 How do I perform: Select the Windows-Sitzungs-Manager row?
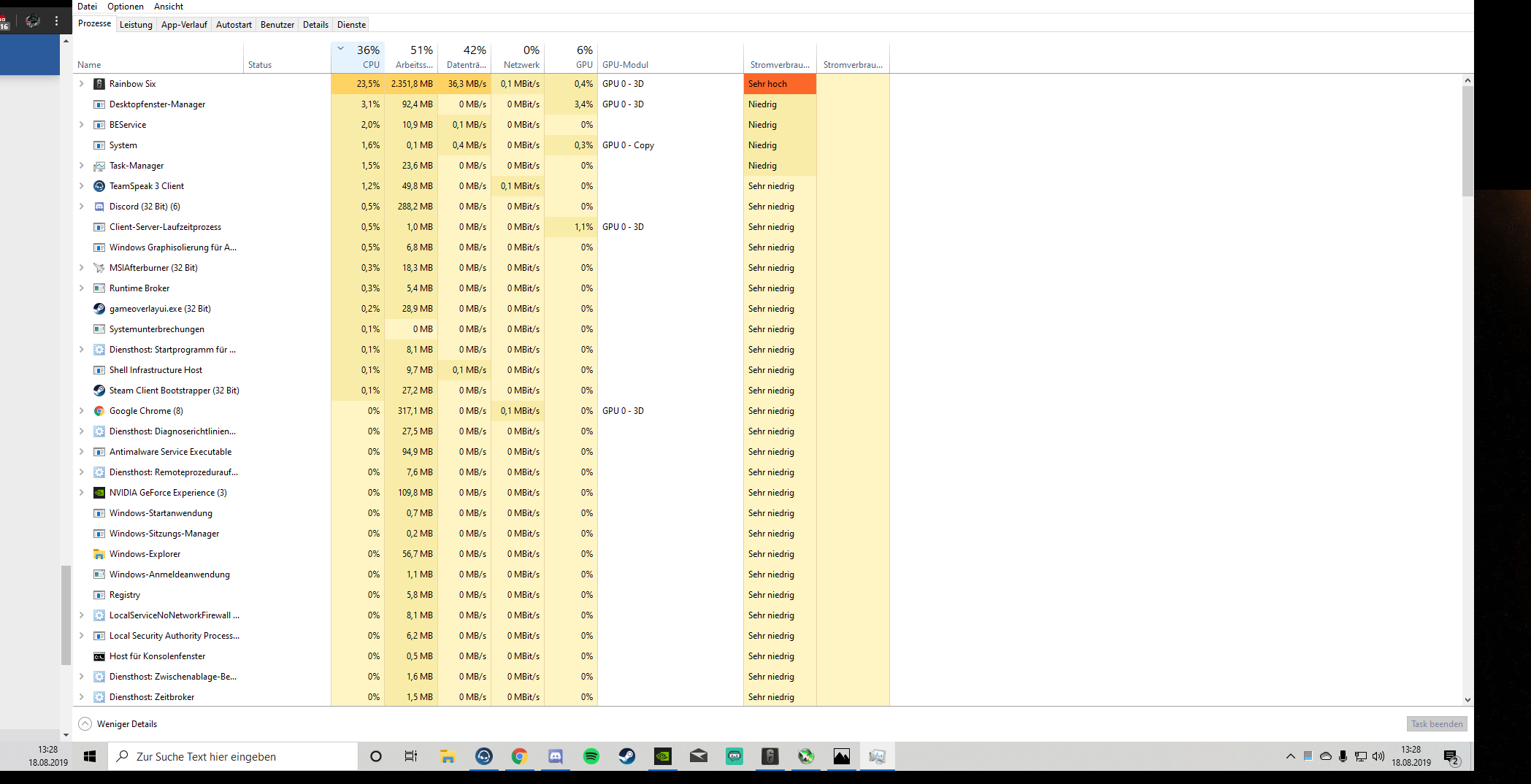click(482, 534)
